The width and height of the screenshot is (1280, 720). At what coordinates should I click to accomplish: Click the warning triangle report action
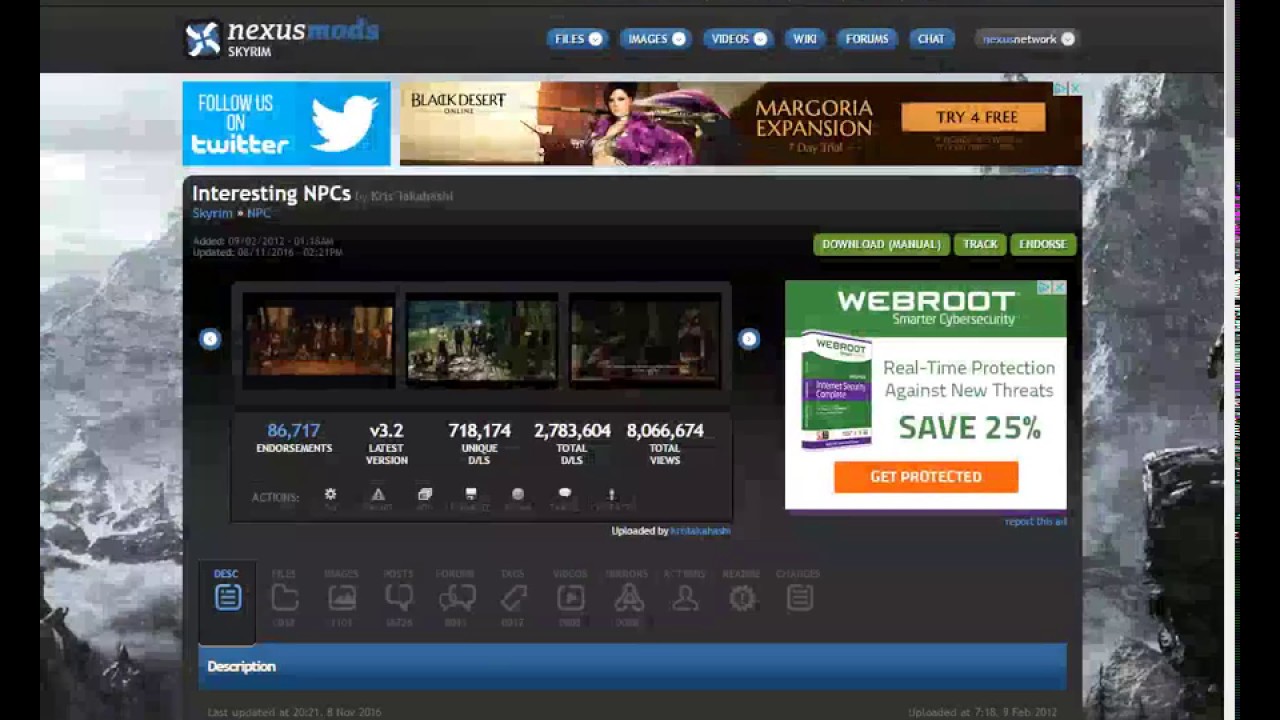[378, 495]
